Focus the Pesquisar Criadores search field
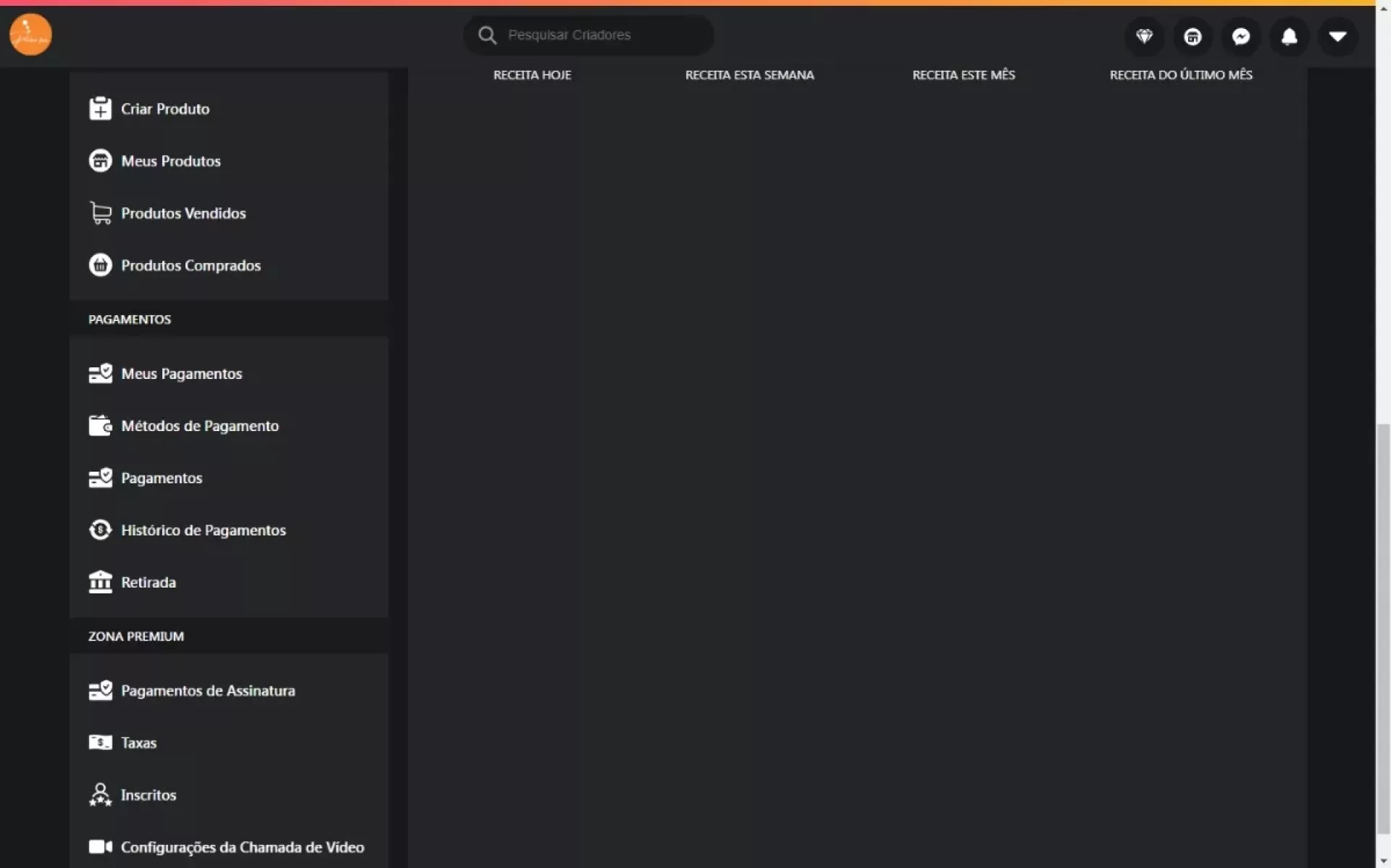This screenshot has width=1391, height=868. [x=588, y=35]
